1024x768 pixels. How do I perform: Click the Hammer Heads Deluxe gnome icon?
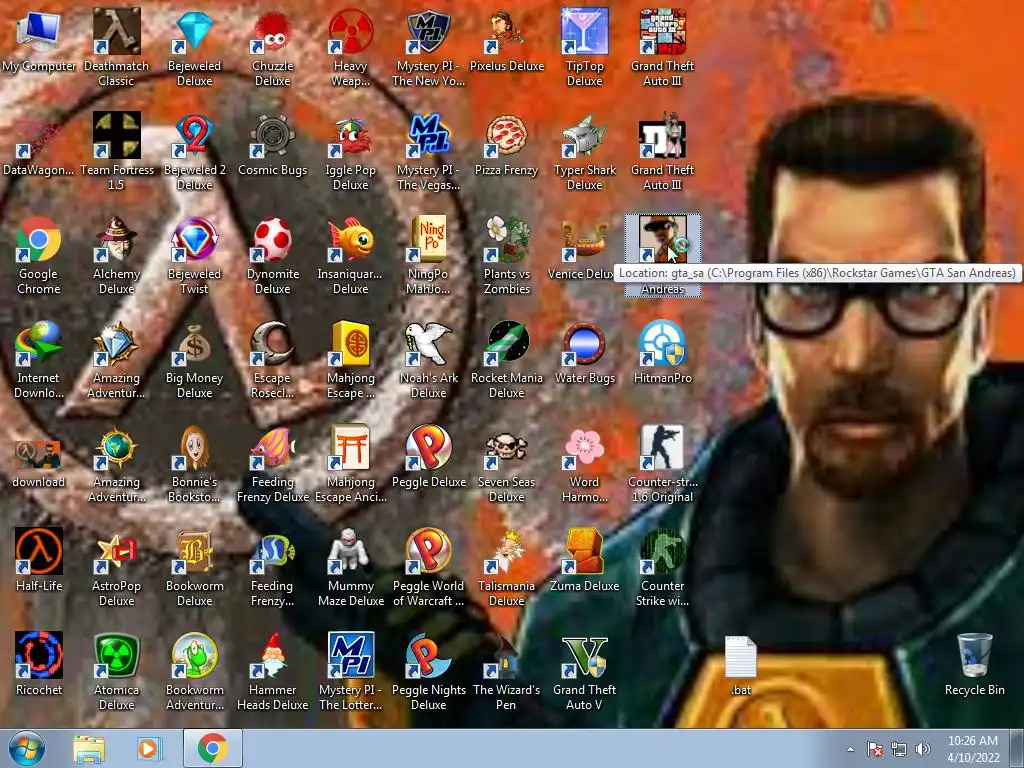[x=272, y=655]
